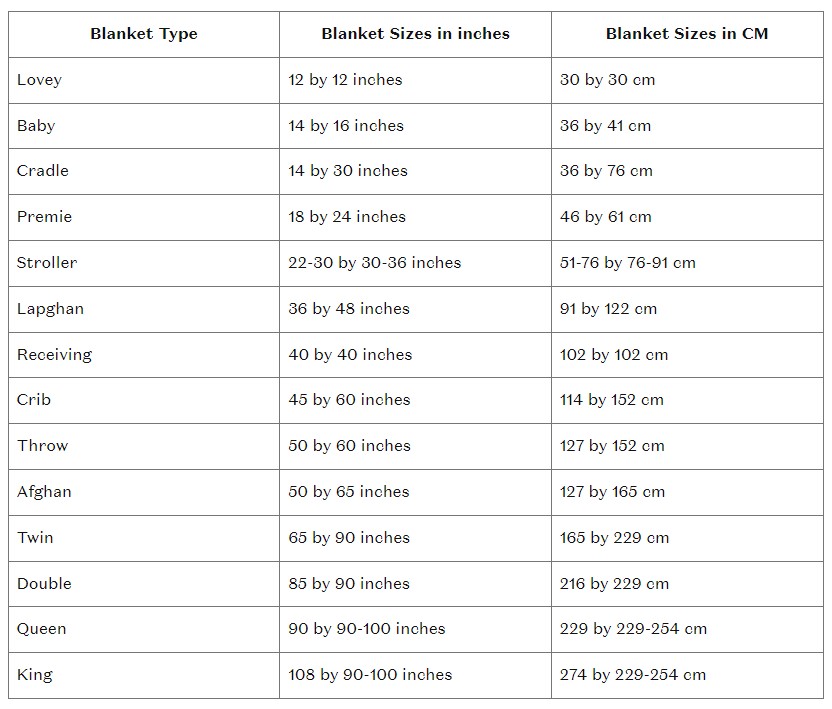Select the Twin blanket type cell
The image size is (832, 709).
pos(36,538)
